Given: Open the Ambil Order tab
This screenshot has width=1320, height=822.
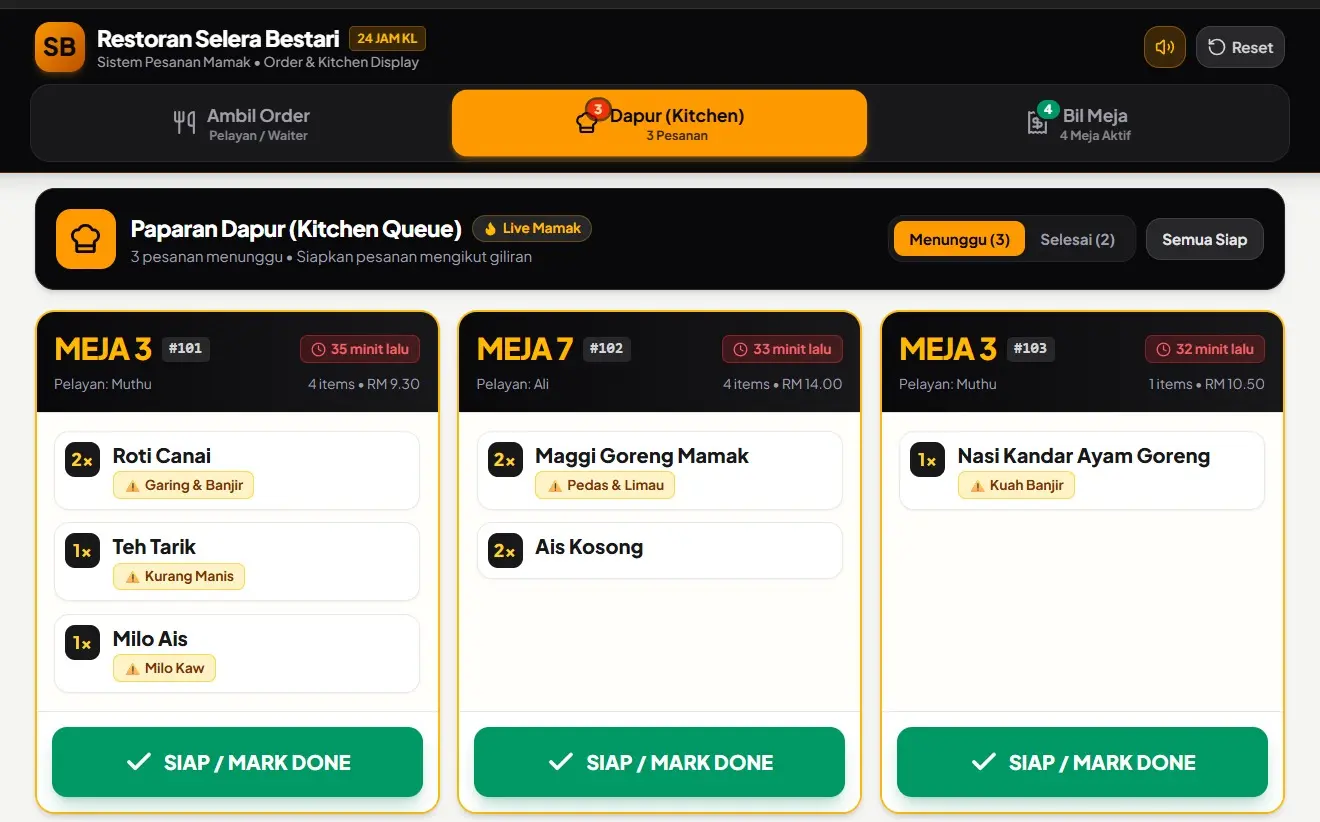Looking at the screenshot, I should (x=242, y=123).
